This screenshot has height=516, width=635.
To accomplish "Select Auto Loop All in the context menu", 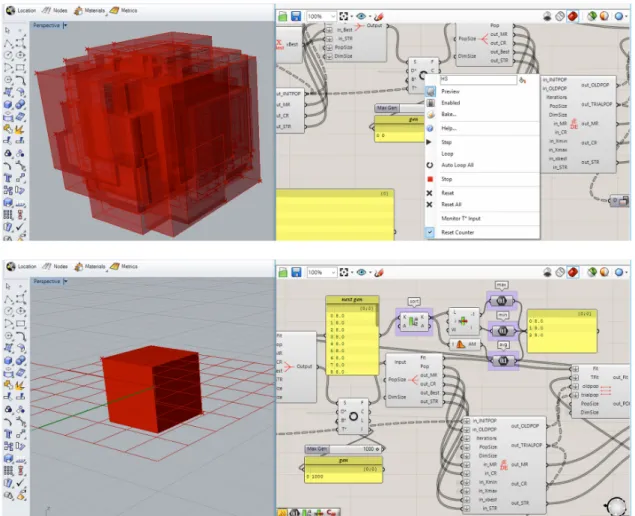I will point(457,165).
